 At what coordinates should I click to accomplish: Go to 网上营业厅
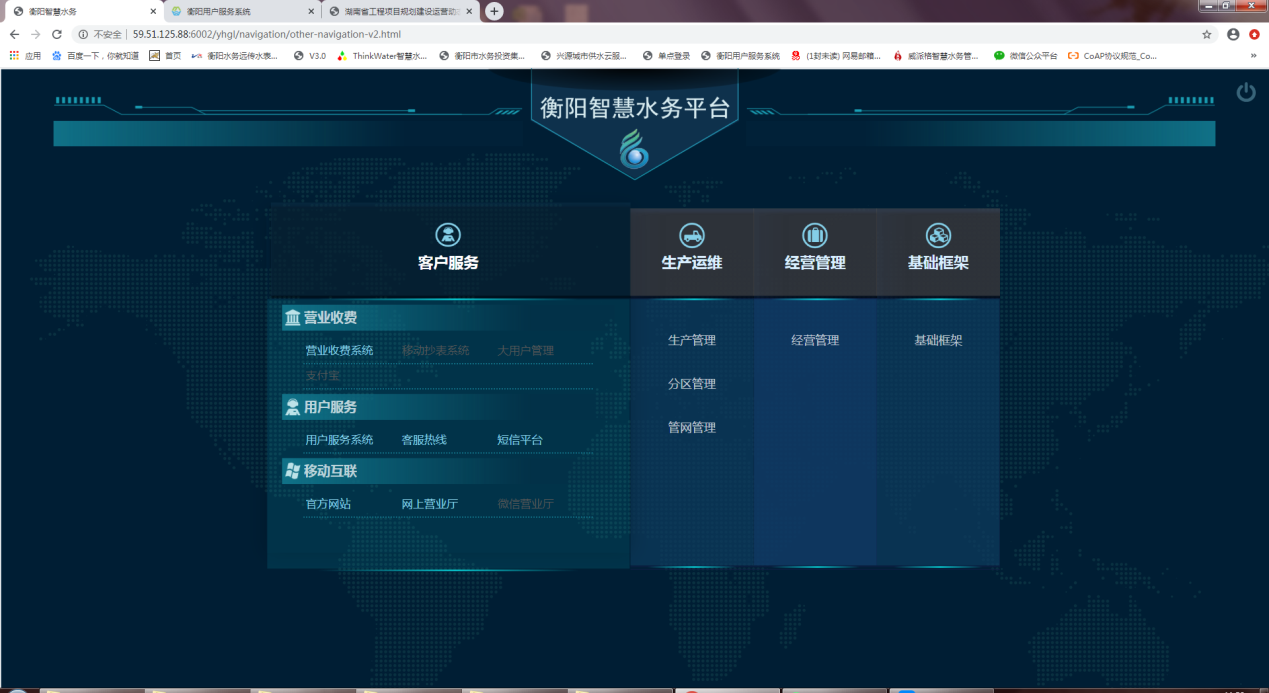point(429,504)
